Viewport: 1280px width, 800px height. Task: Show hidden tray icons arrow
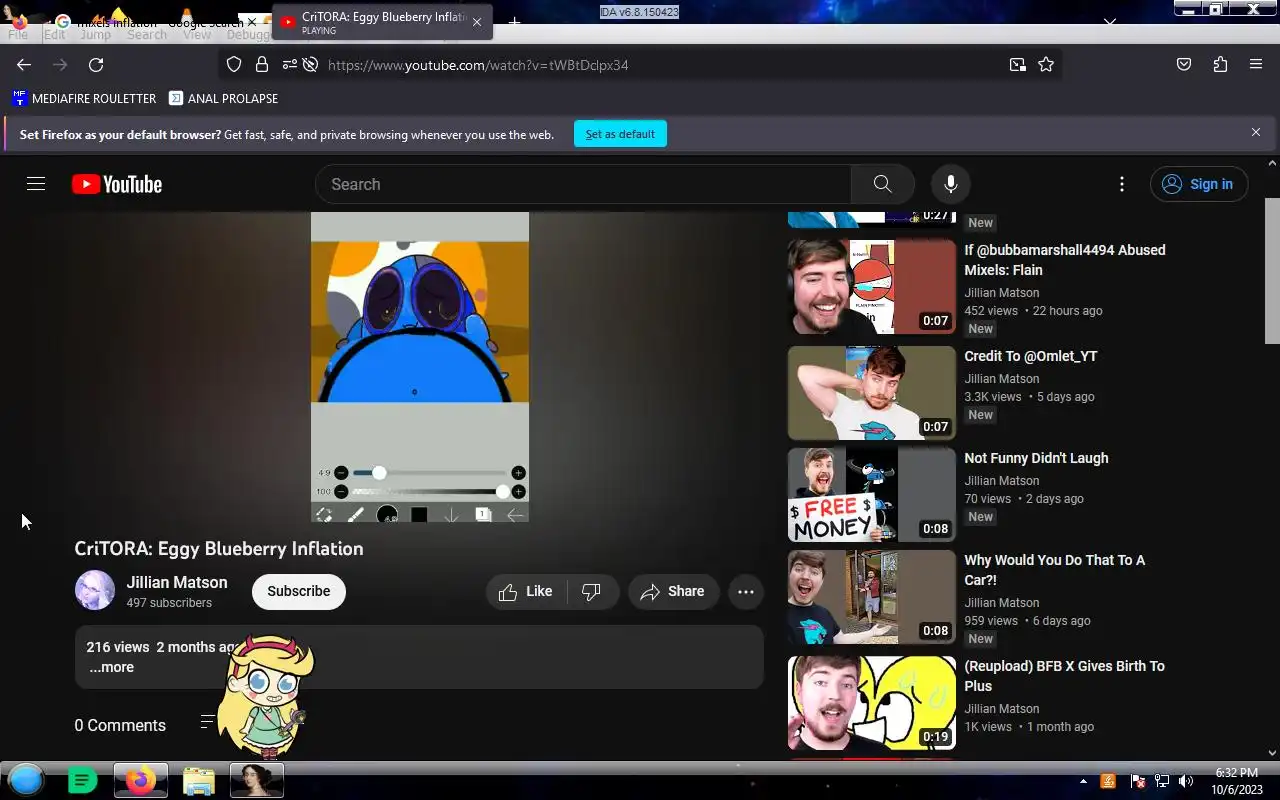click(x=1083, y=781)
